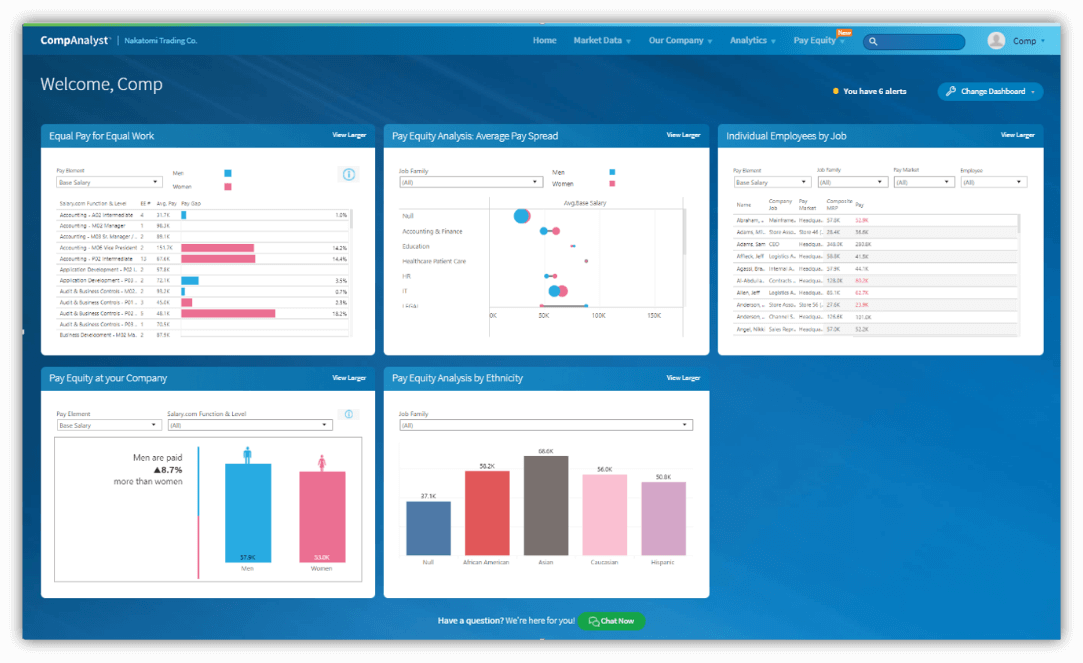Open the Analytics menu
The width and height of the screenshot is (1083, 663).
pos(751,41)
